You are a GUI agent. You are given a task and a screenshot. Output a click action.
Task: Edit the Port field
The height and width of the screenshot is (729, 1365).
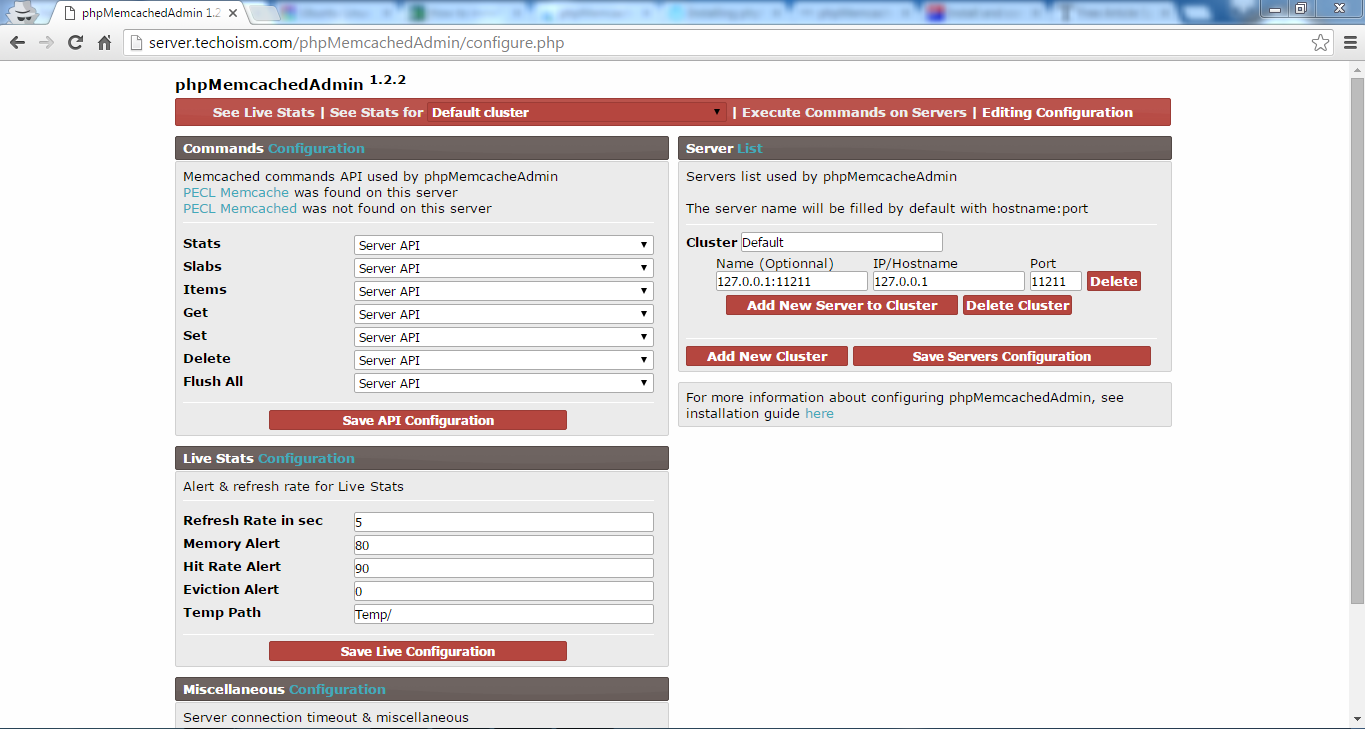click(1056, 282)
